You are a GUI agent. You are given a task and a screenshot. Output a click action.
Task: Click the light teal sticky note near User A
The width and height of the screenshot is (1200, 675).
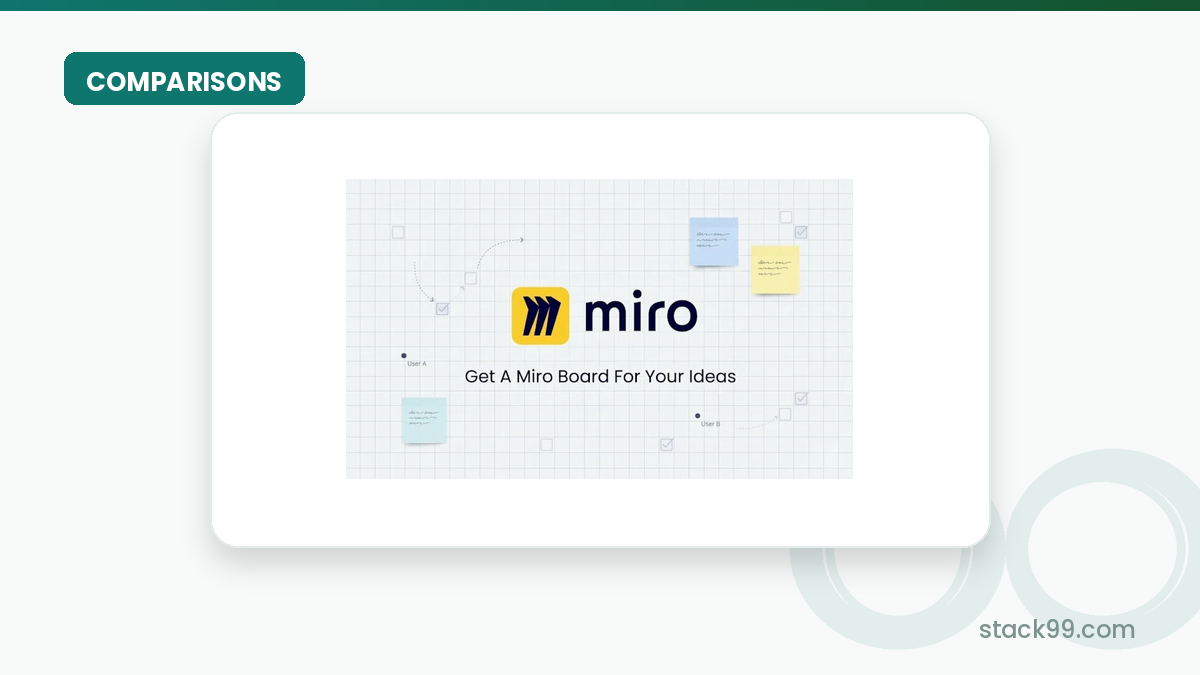(424, 420)
